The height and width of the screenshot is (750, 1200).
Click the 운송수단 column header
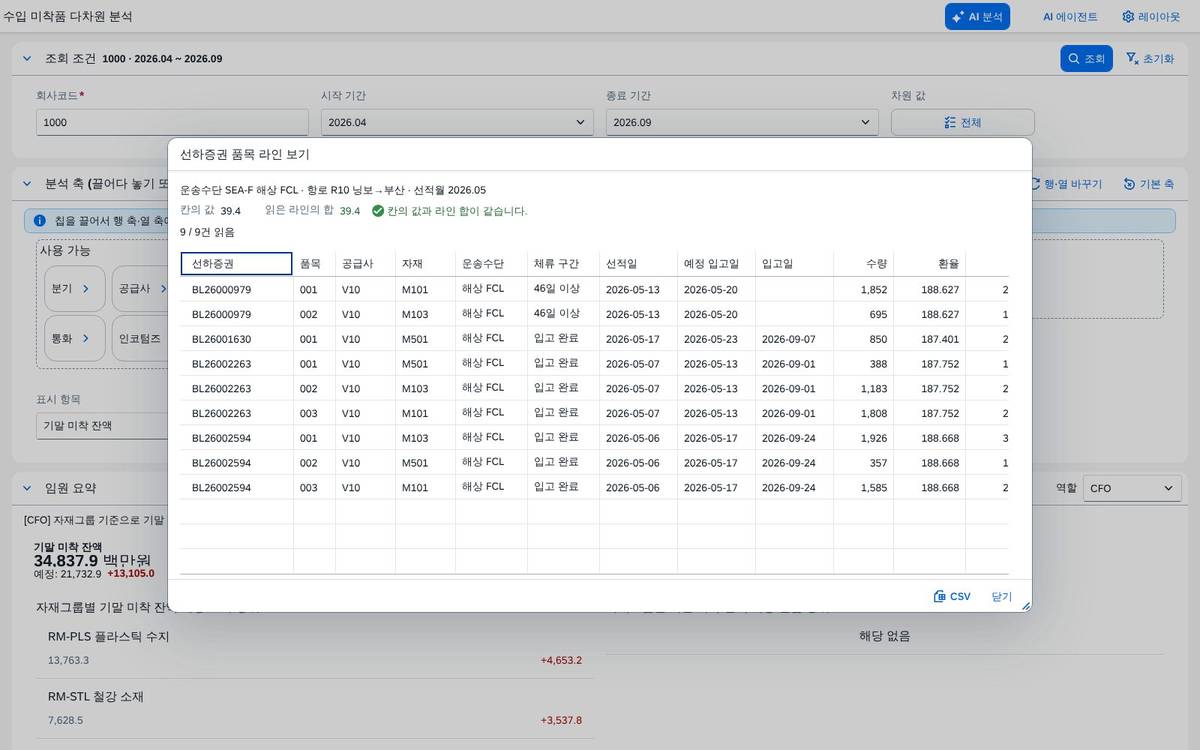491,264
